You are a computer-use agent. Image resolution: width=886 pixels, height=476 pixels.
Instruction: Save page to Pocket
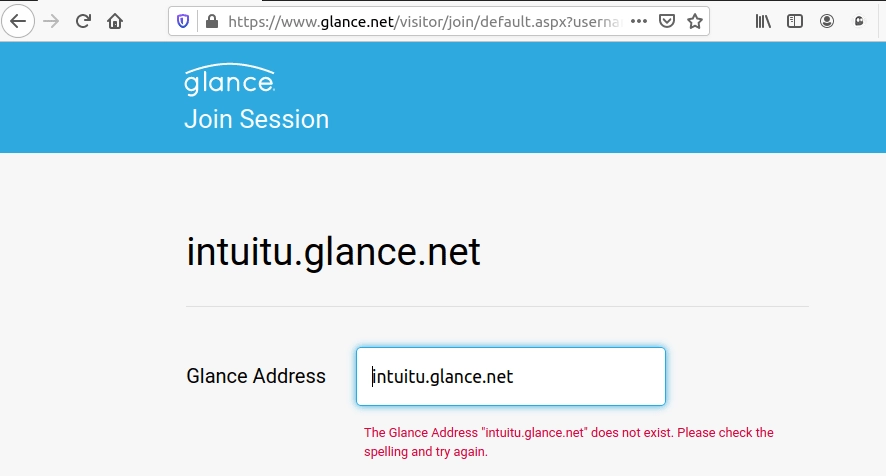[667, 20]
